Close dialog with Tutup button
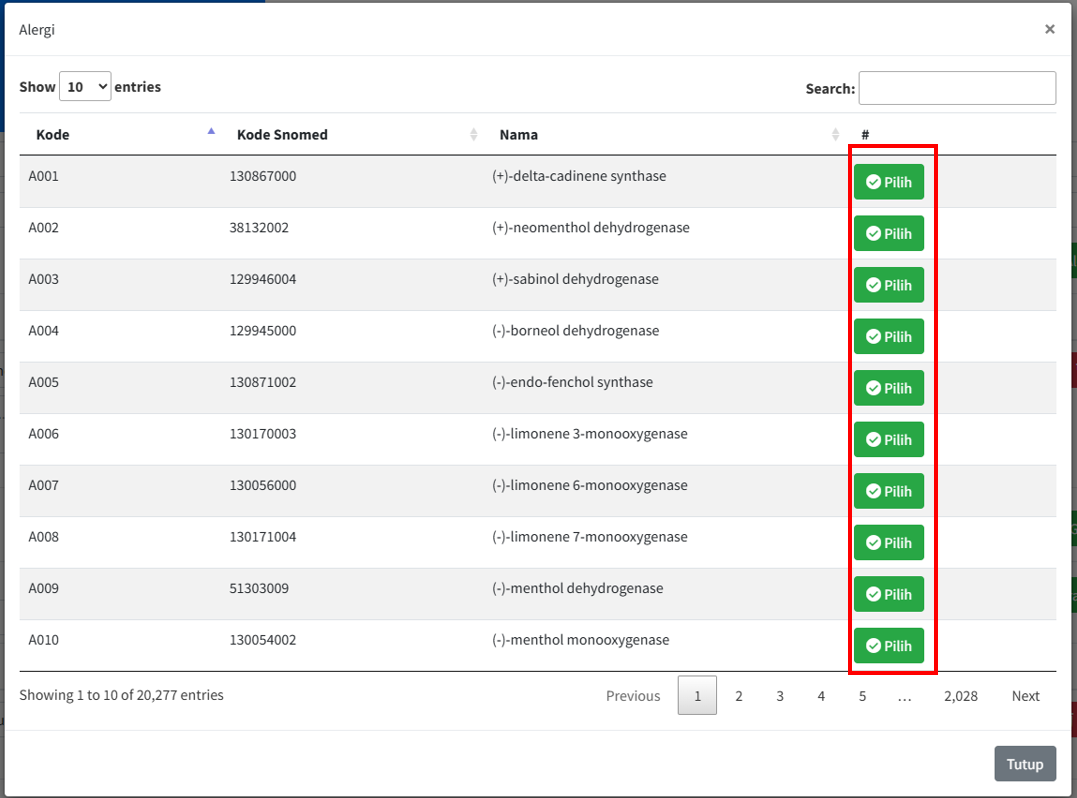 [1024, 764]
